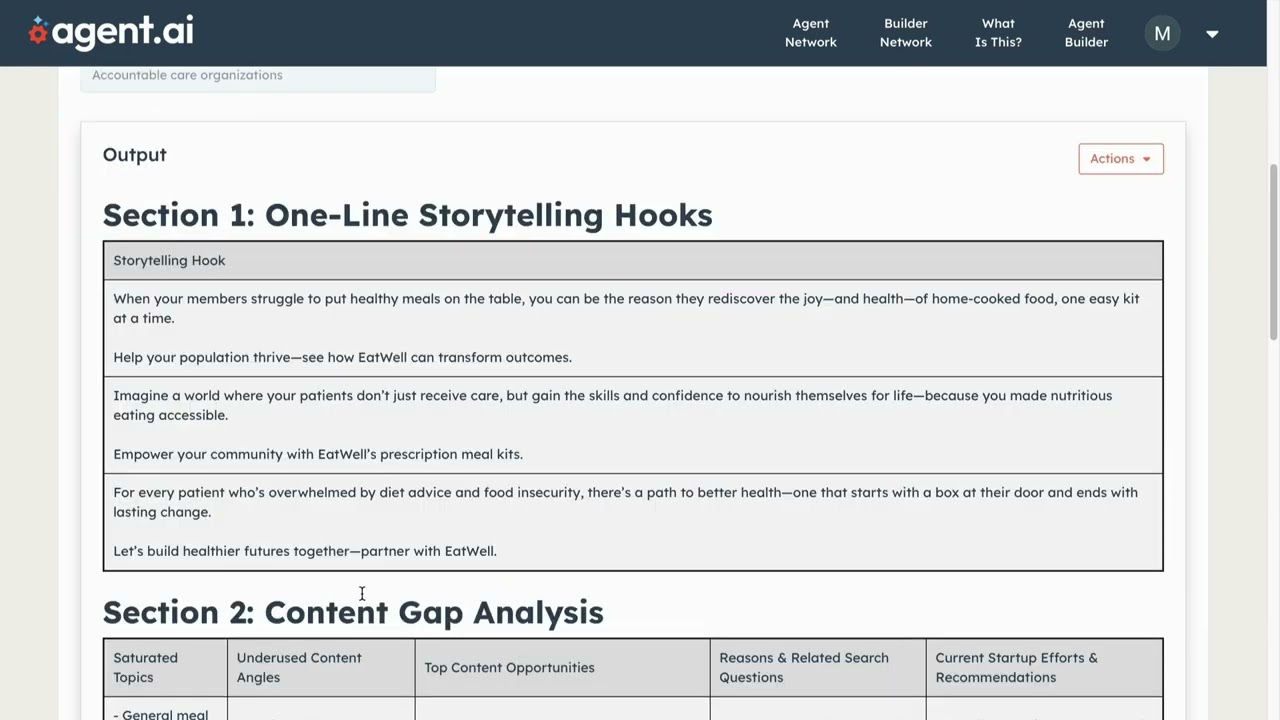Open the Actions dropdown button
The width and height of the screenshot is (1280, 720).
1120,159
